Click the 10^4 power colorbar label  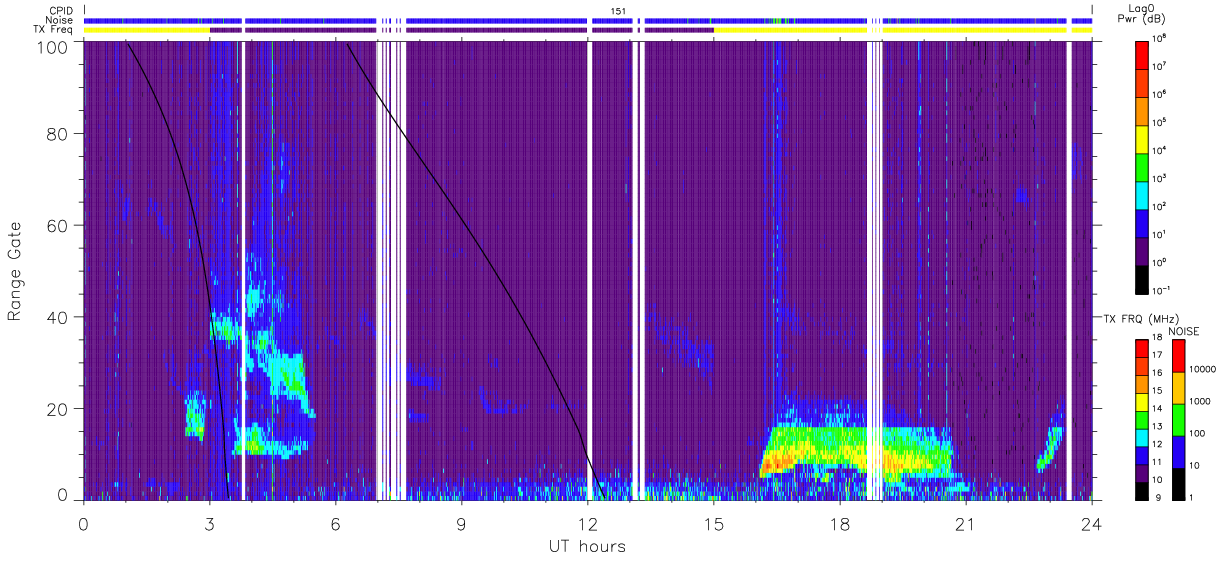point(1160,150)
